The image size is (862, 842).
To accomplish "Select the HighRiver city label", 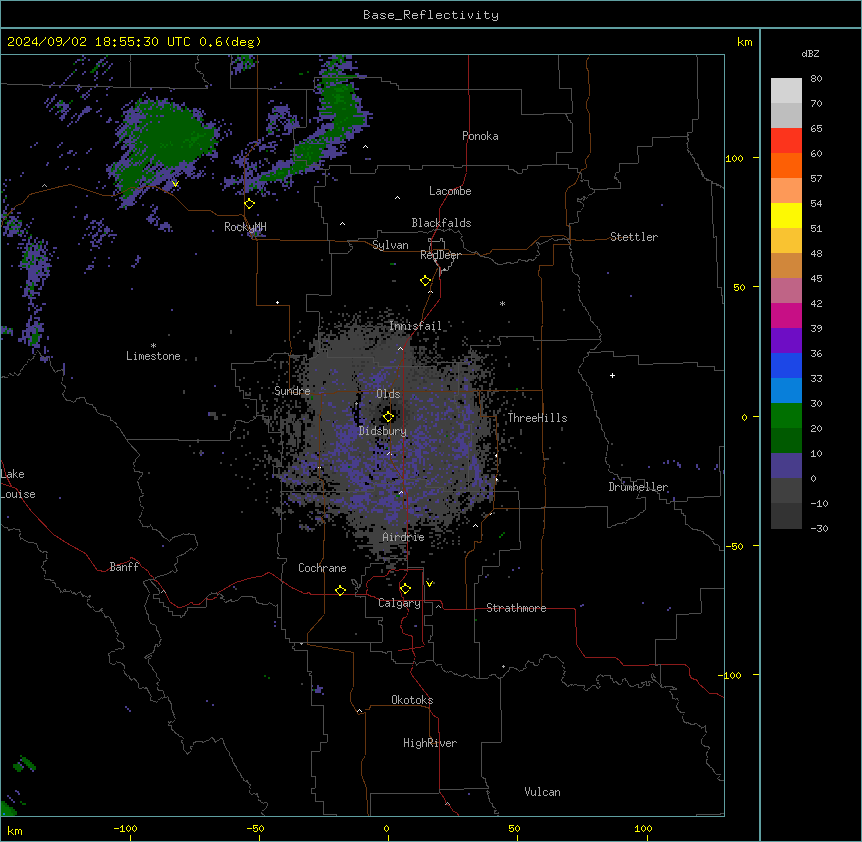I will tap(430, 743).
